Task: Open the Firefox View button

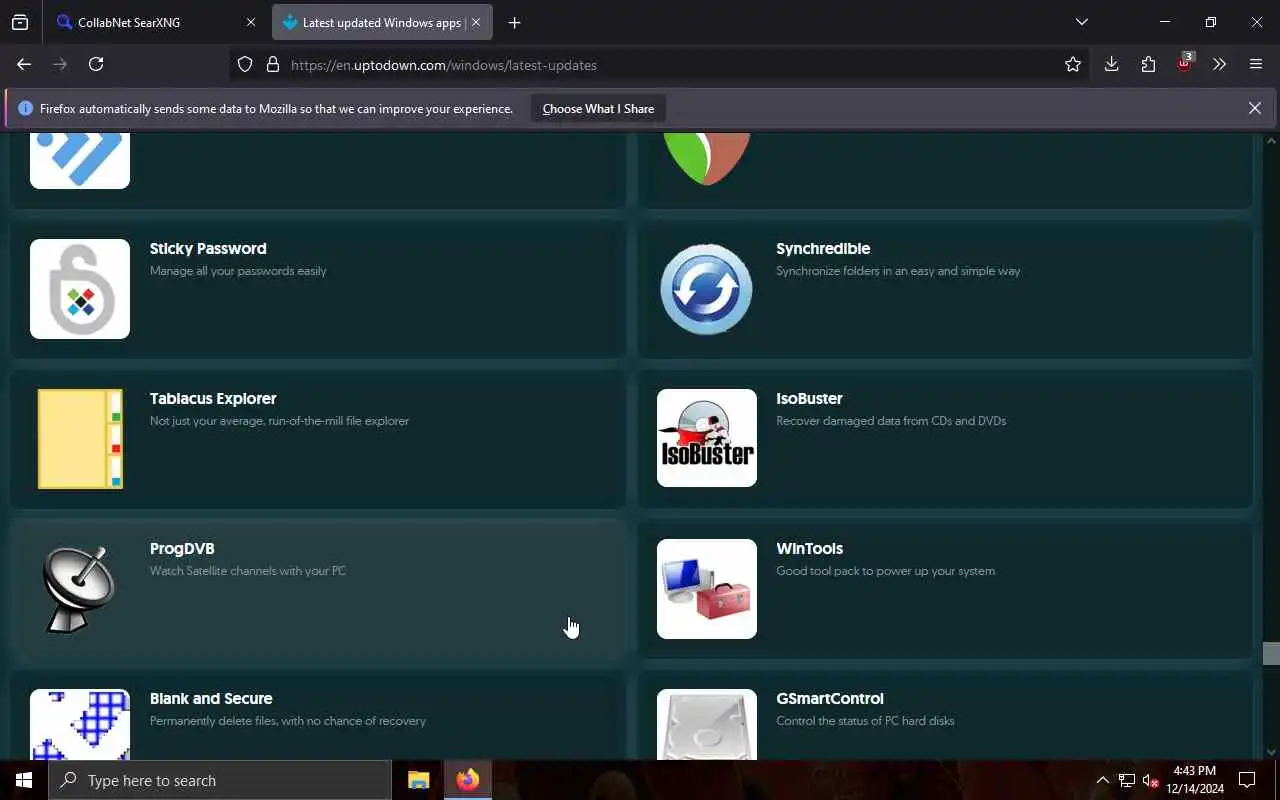Action: (20, 22)
